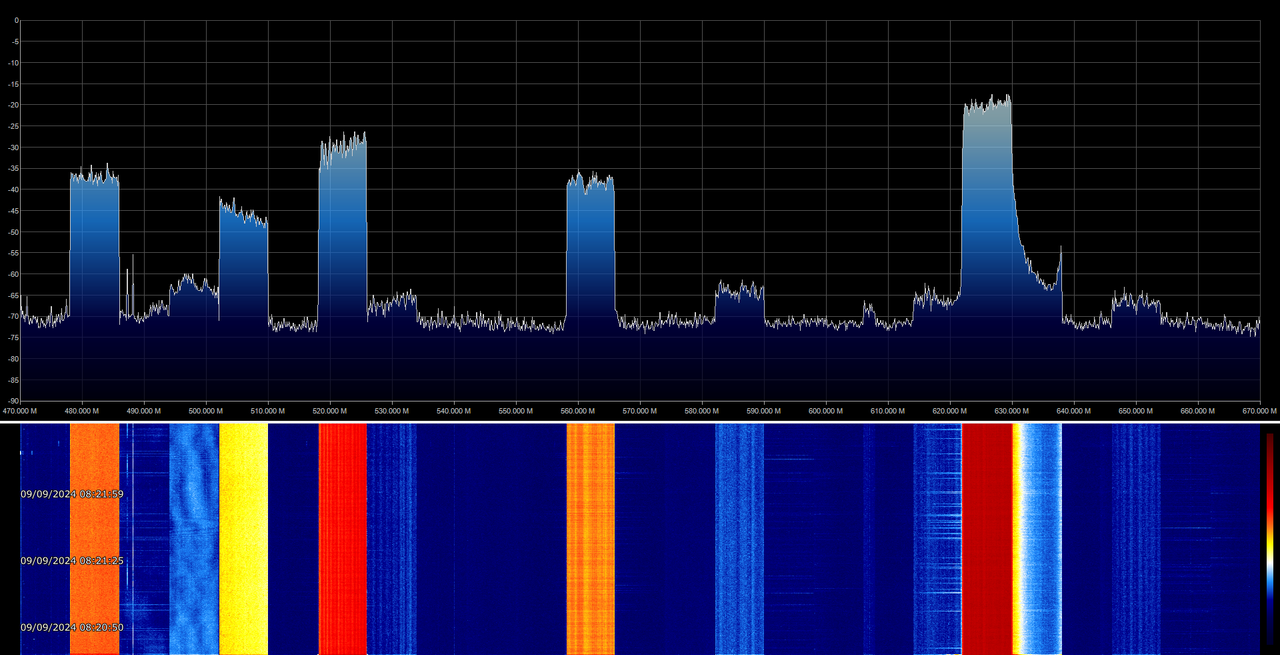Click the 510.000 M frequency axis label

coord(268,411)
